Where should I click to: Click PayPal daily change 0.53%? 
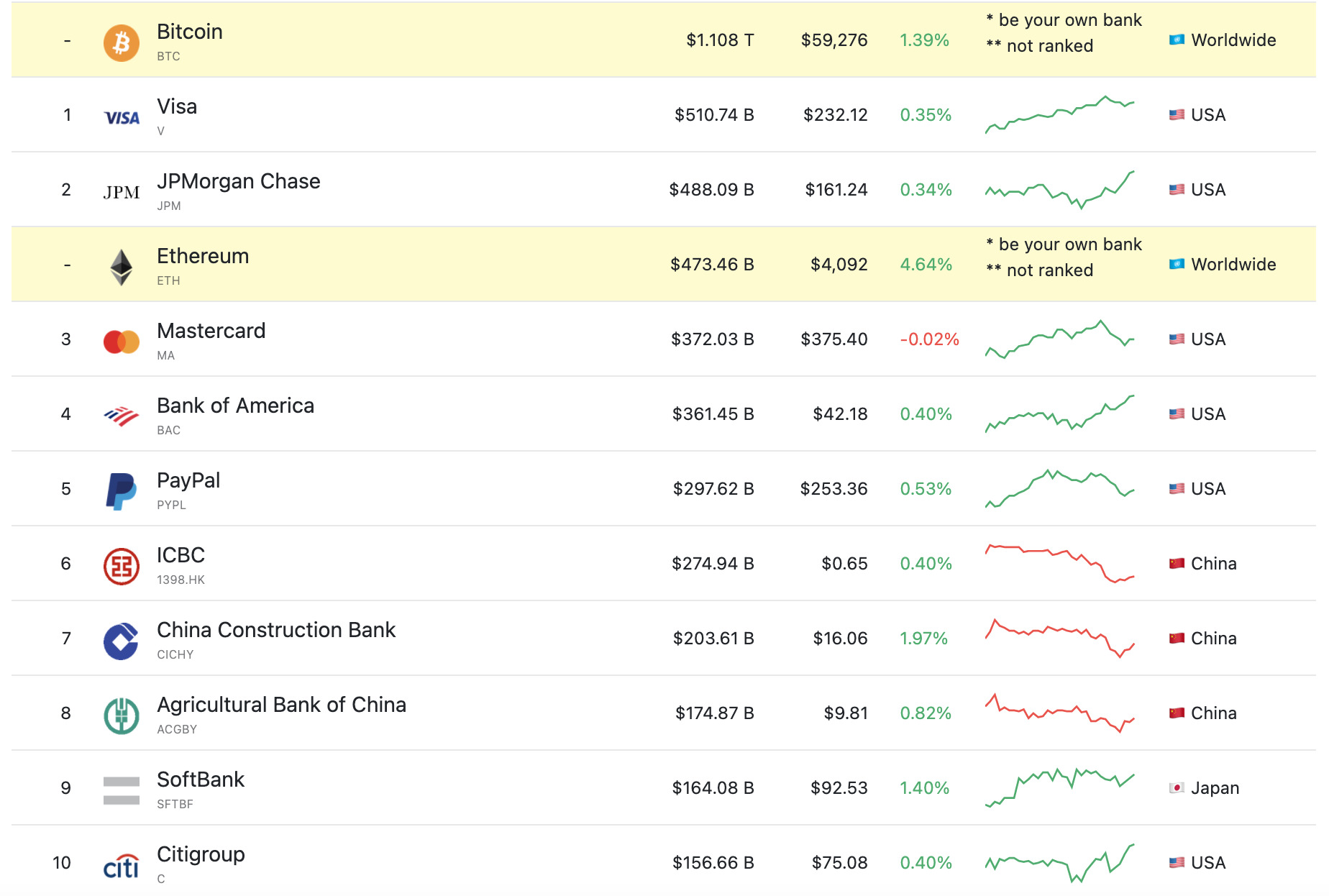tap(926, 488)
